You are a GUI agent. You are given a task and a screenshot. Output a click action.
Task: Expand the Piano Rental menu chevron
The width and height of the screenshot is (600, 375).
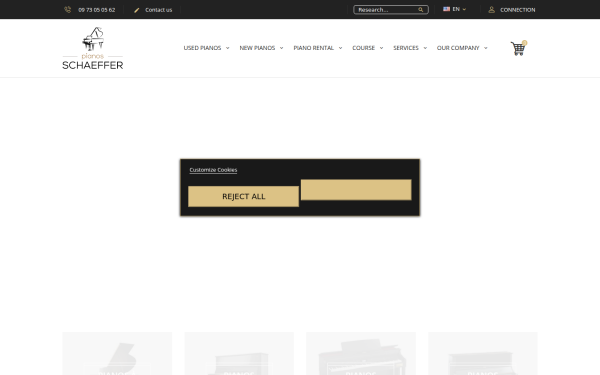click(340, 48)
